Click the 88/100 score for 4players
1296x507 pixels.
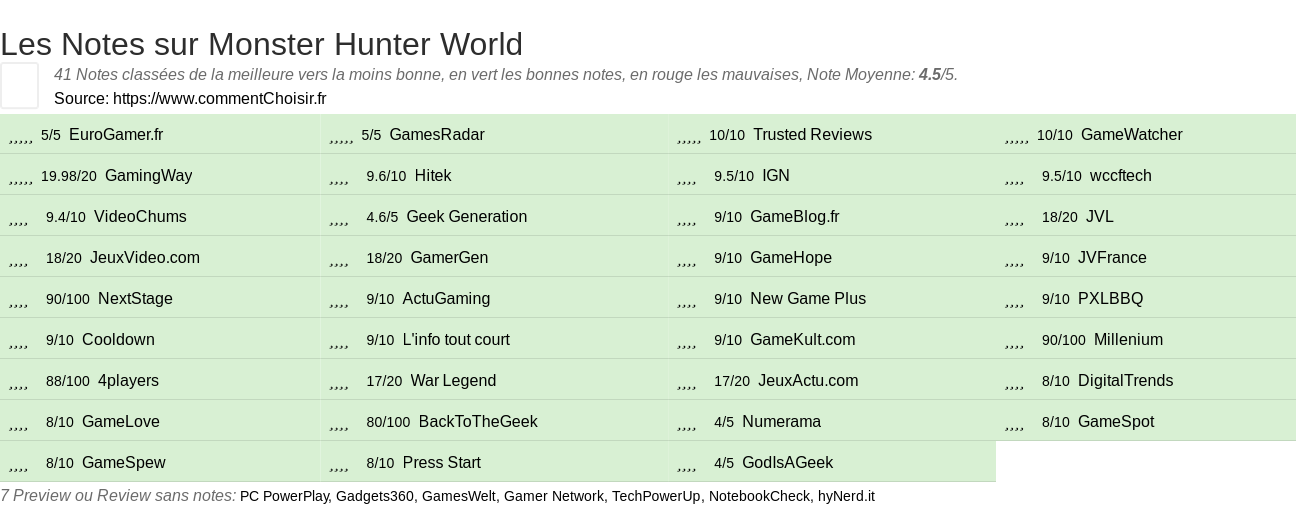[x=68, y=382]
